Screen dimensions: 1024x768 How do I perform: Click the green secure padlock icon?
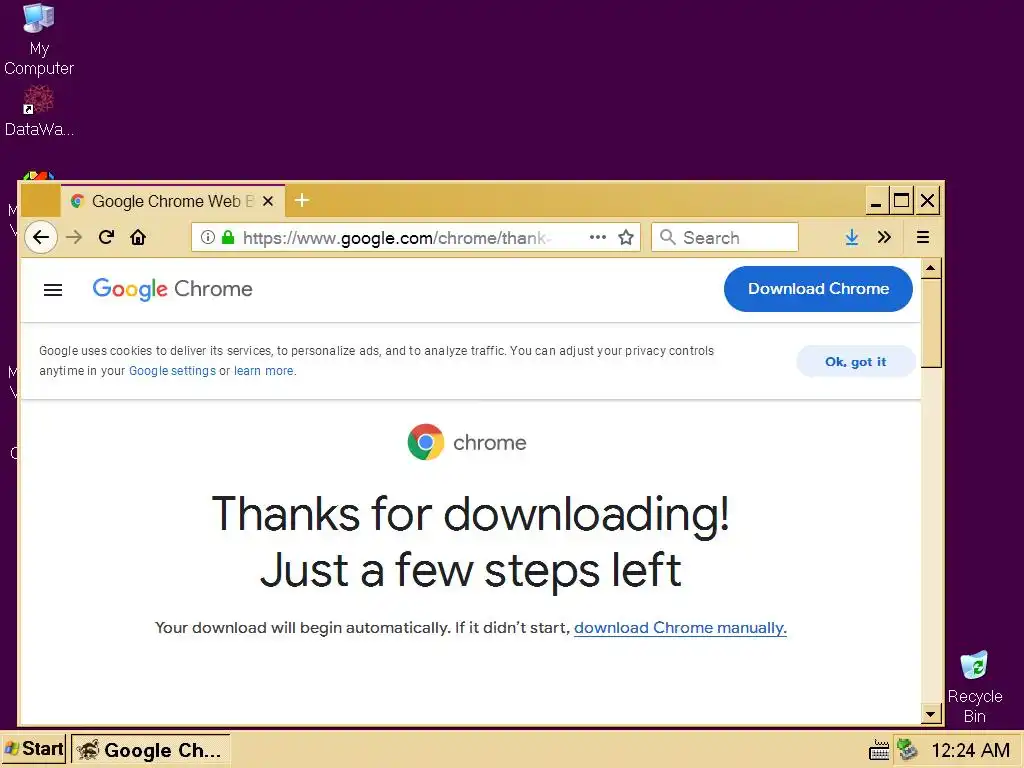[x=228, y=237]
